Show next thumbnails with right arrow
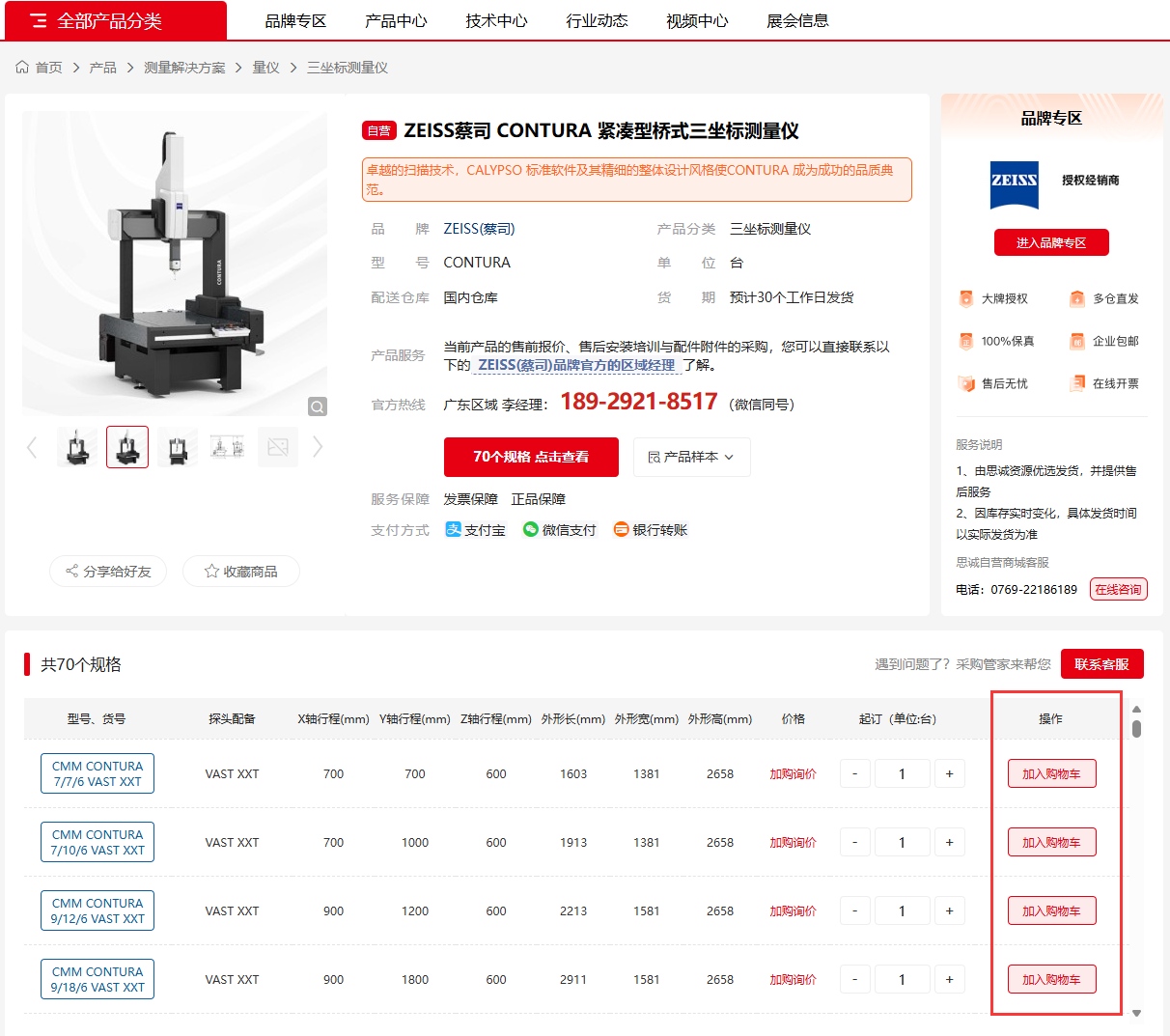The image size is (1170, 1036). click(x=317, y=447)
